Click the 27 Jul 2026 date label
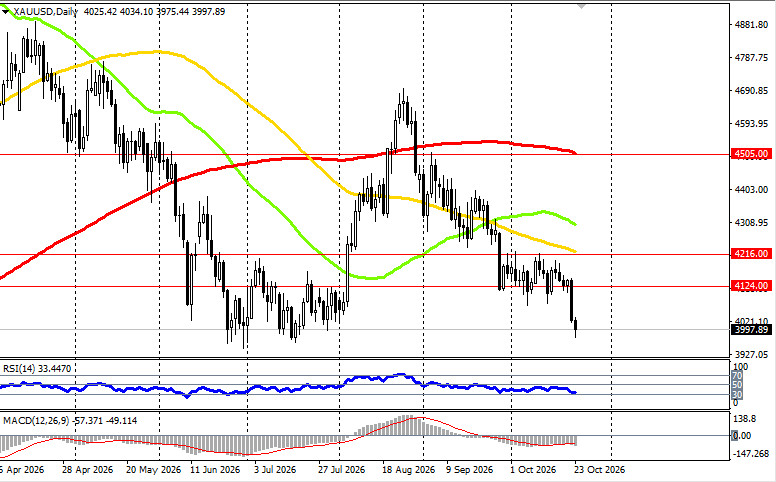 (x=341, y=470)
